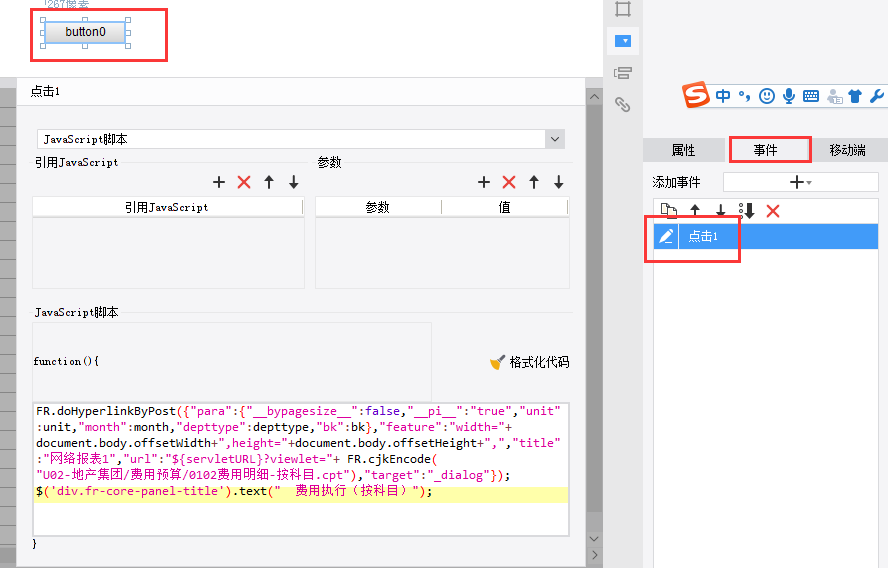Toggle Chinese/English input mode 中
The image size is (888, 568).
[x=723, y=96]
